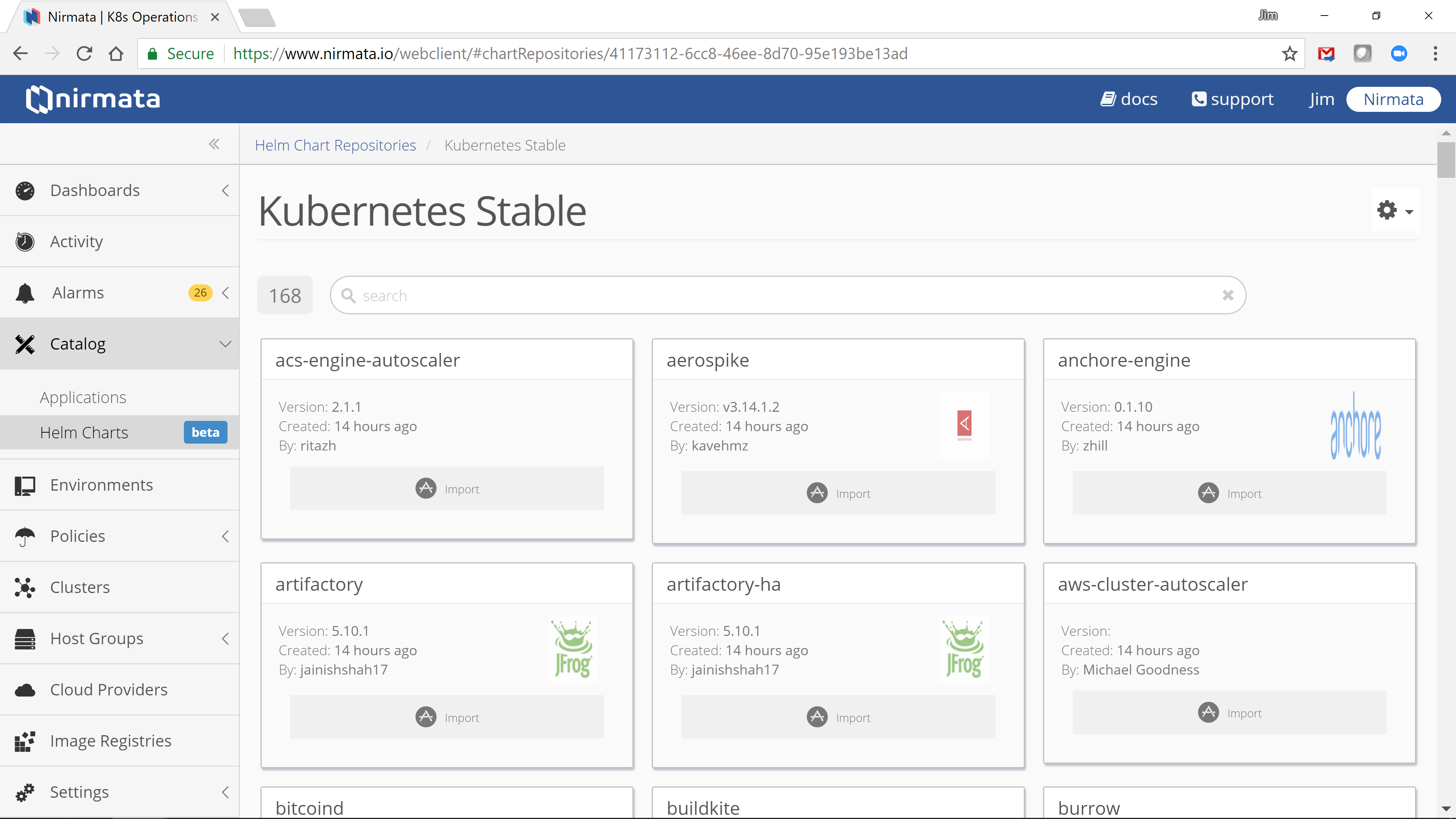Viewport: 1456px width, 819px height.
Task: Go back with the browser back arrow
Action: tap(20, 54)
